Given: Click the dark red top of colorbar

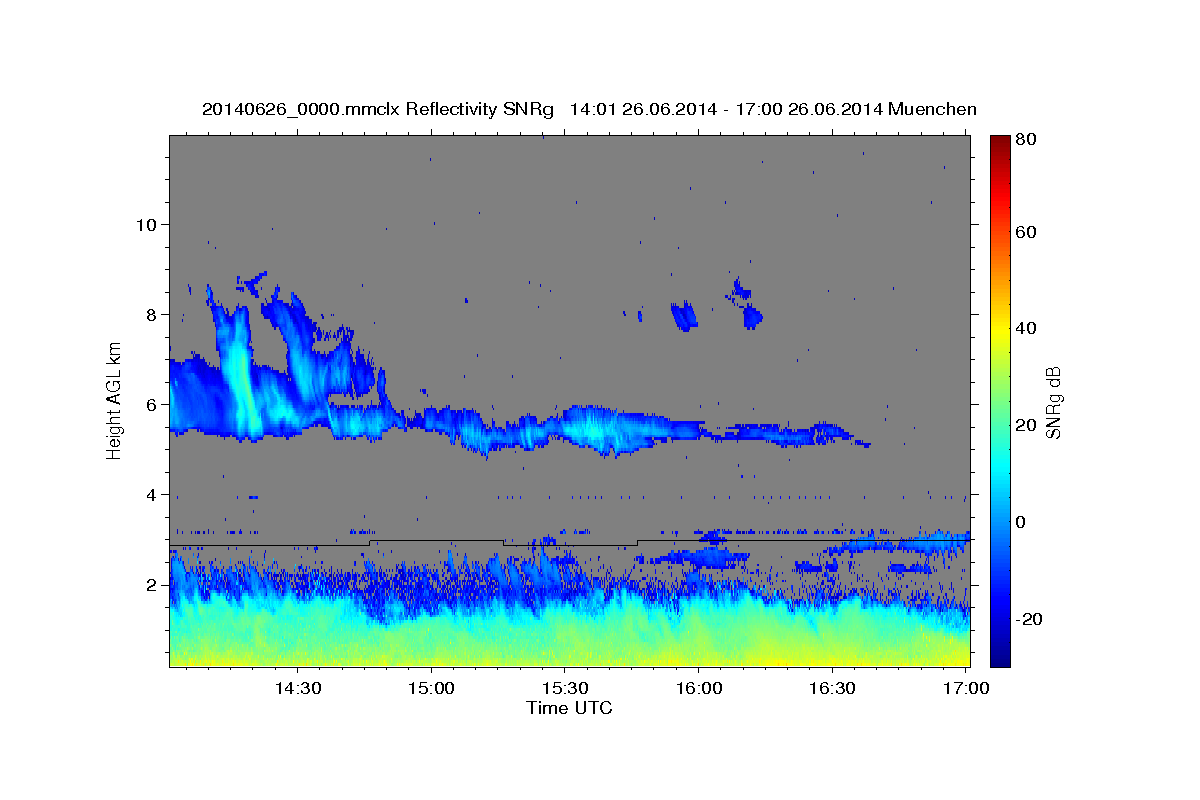Looking at the screenshot, I should (x=999, y=143).
